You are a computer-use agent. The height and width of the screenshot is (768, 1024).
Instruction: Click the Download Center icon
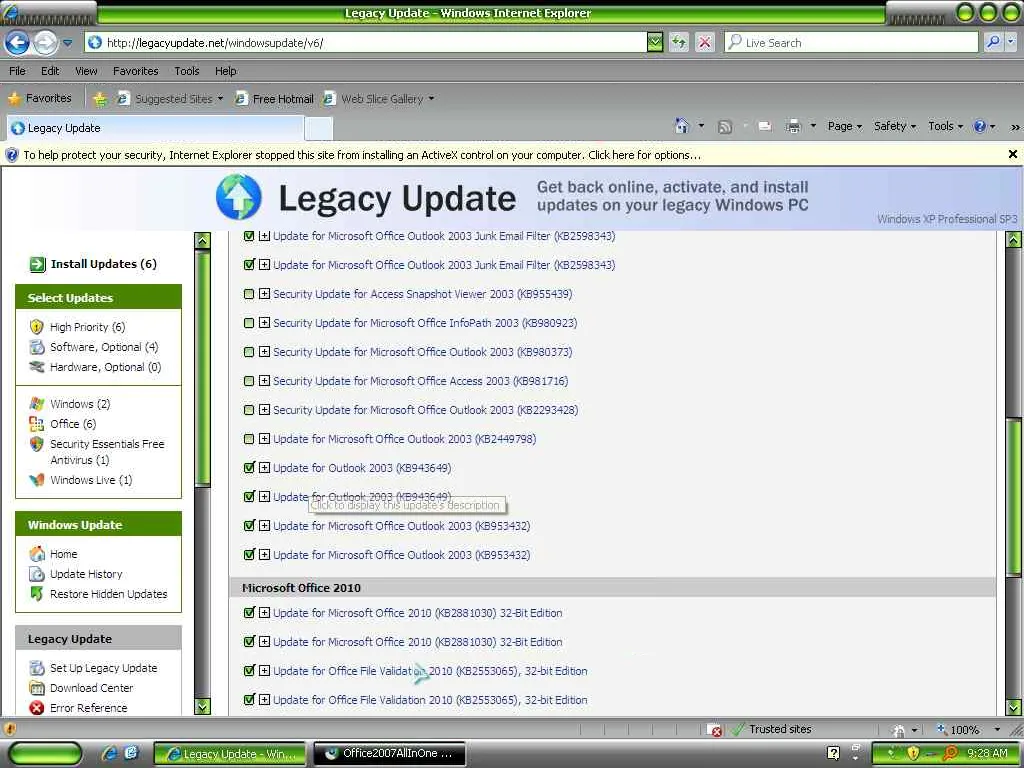37,688
